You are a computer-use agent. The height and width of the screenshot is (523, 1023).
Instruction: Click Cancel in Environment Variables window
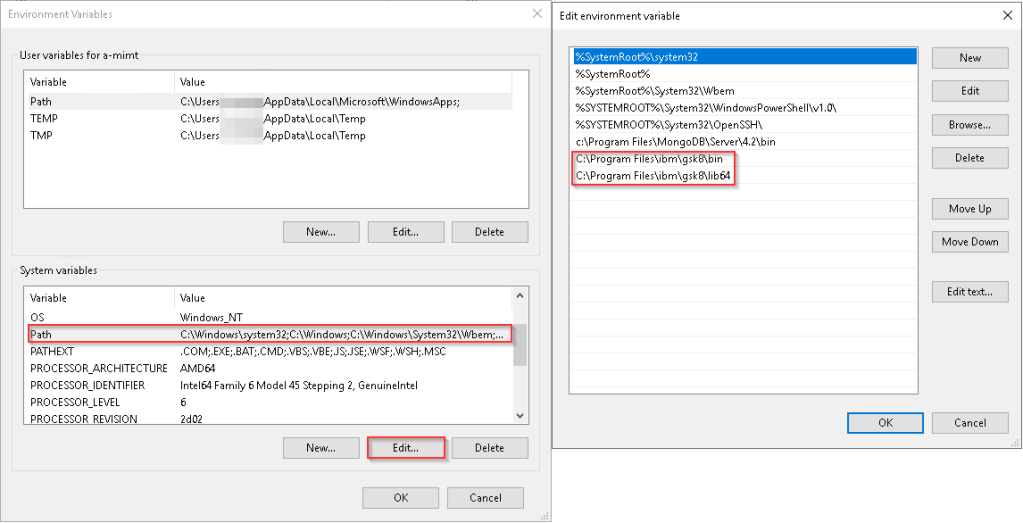(485, 498)
